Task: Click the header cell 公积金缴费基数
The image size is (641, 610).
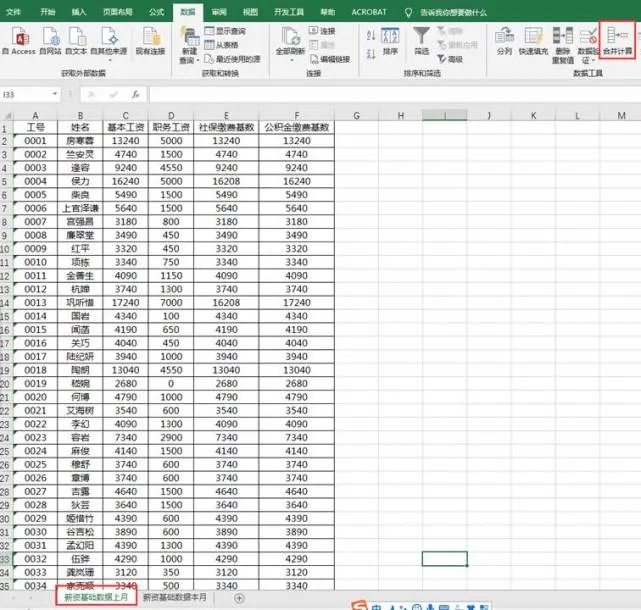Action: coord(297,127)
